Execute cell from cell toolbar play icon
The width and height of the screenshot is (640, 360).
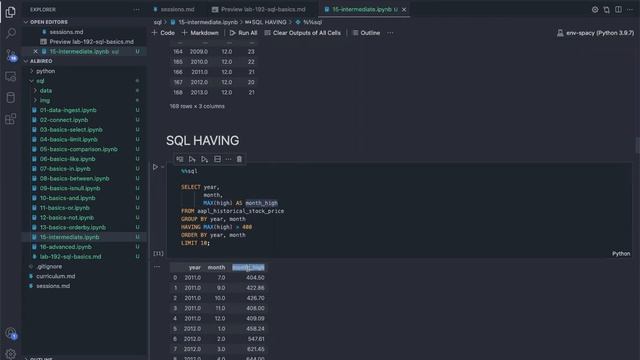click(x=192, y=159)
